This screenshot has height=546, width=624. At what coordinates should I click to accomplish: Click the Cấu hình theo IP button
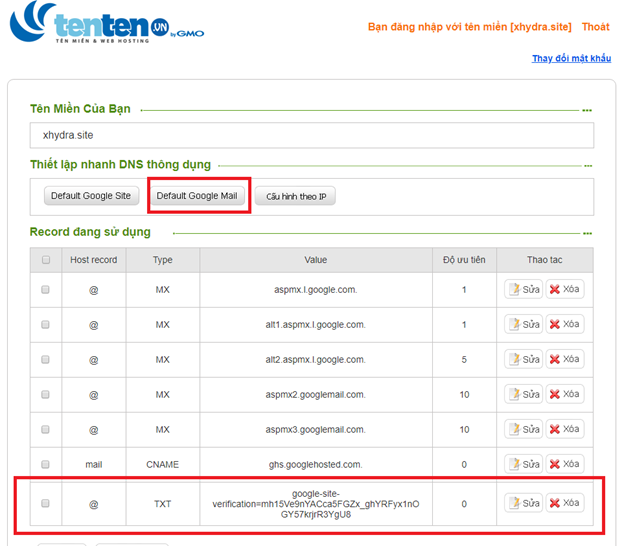click(x=295, y=197)
